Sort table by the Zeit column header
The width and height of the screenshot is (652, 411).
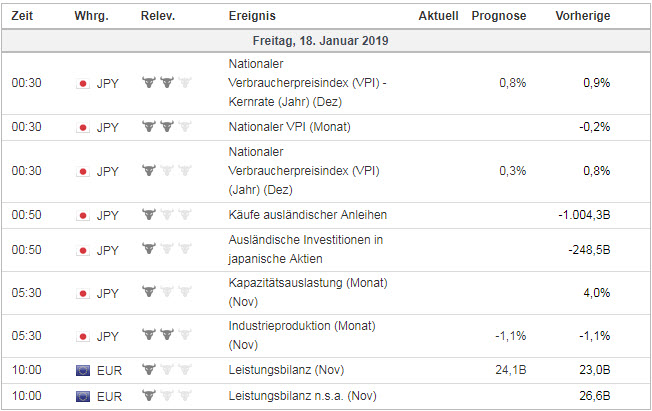(x=24, y=16)
